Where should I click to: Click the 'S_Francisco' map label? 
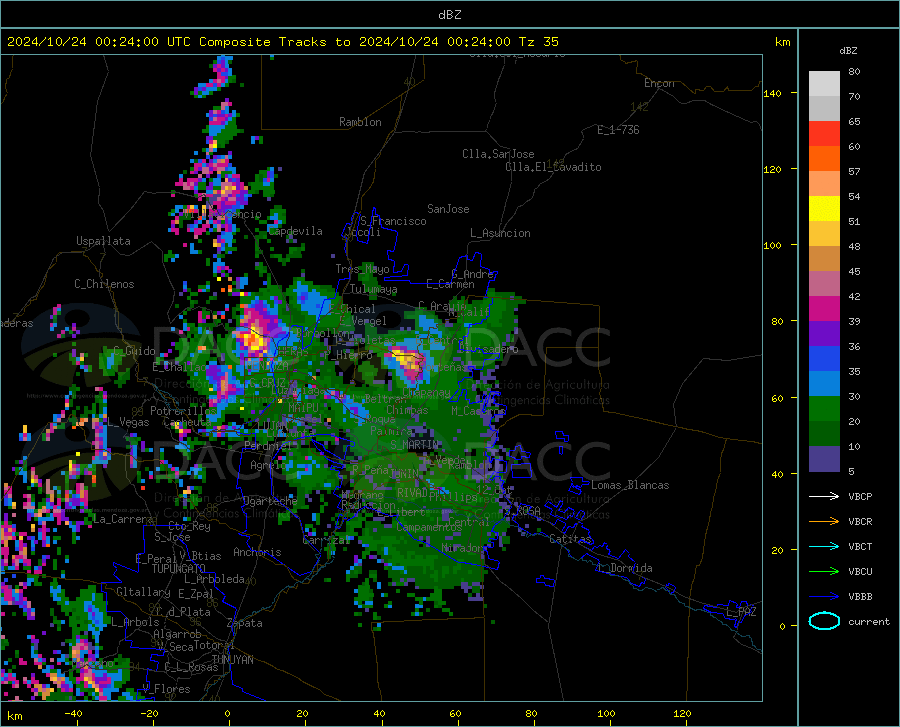pos(393,221)
